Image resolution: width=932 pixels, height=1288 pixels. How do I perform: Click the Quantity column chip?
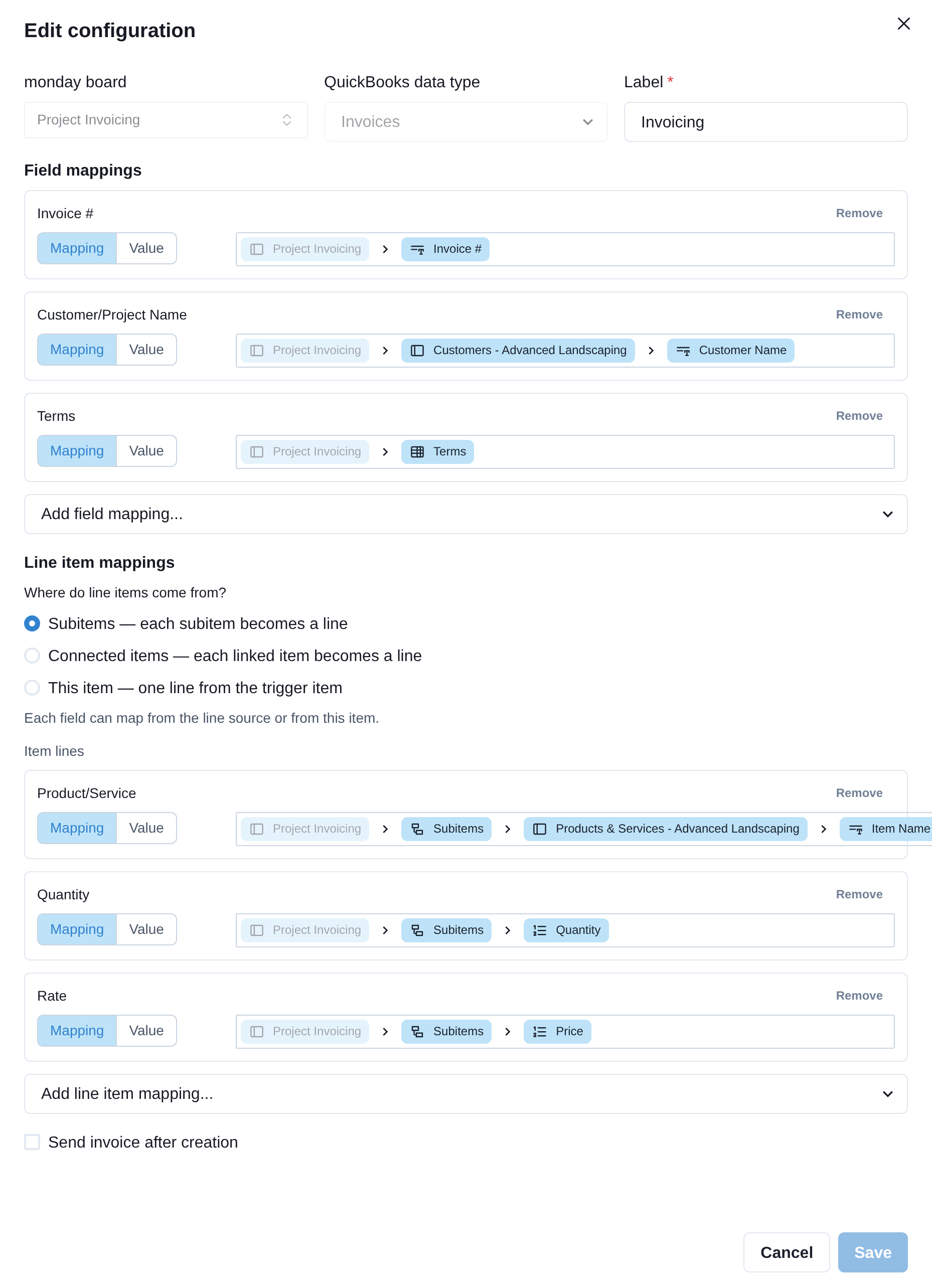point(566,930)
